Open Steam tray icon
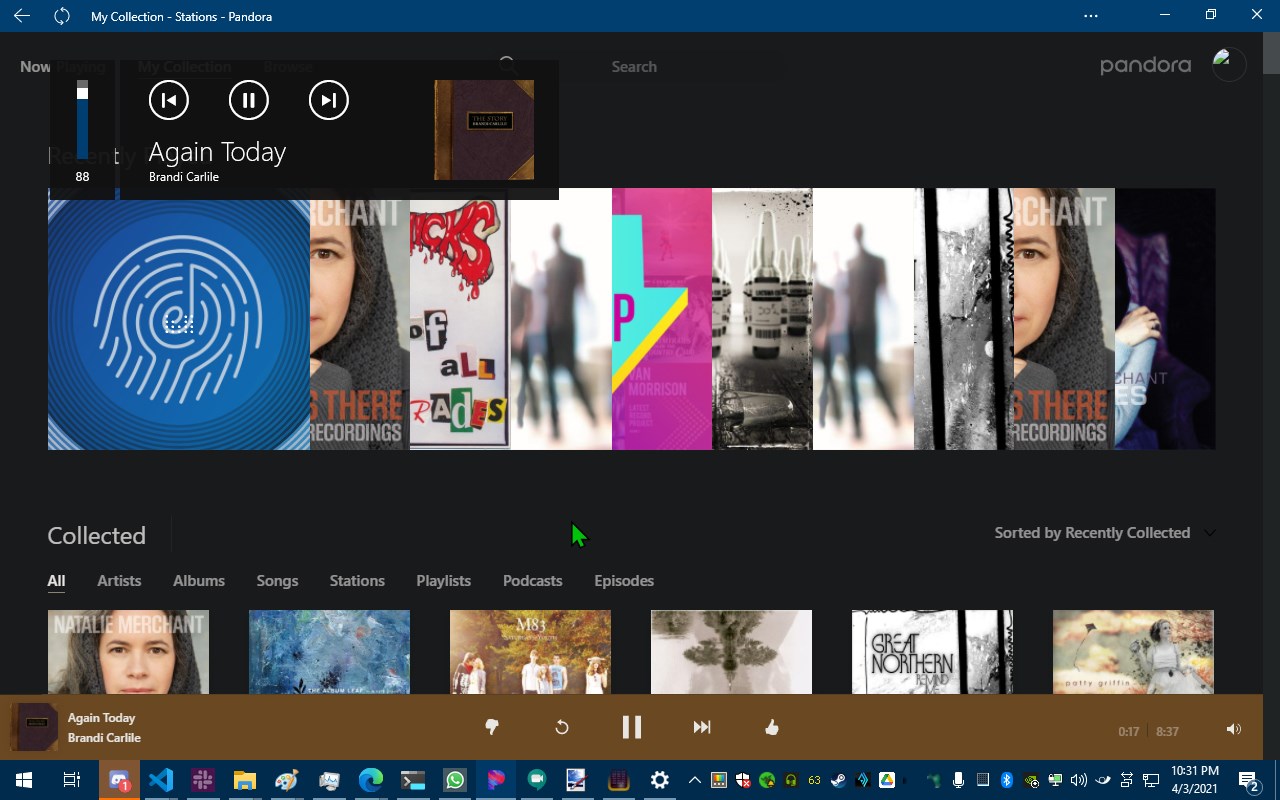Image resolution: width=1280 pixels, height=800 pixels. [x=838, y=780]
